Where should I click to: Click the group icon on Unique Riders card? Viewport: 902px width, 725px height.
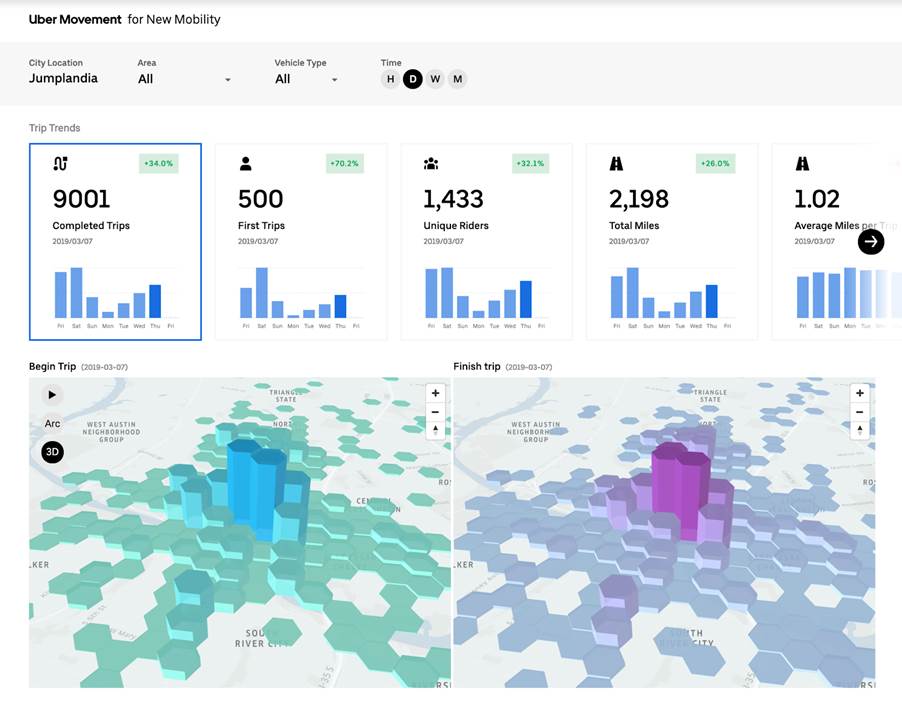[431, 164]
